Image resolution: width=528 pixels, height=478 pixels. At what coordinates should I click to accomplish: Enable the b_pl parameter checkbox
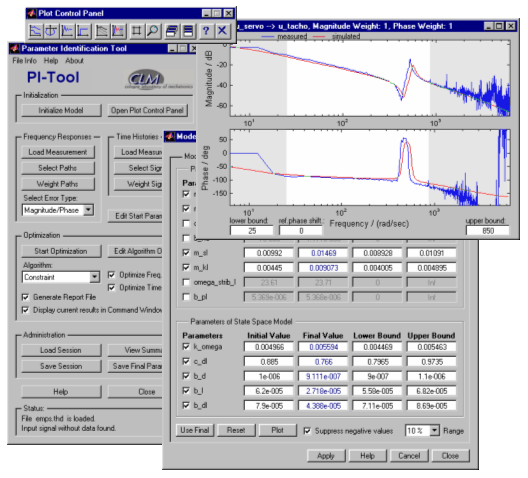[186, 297]
